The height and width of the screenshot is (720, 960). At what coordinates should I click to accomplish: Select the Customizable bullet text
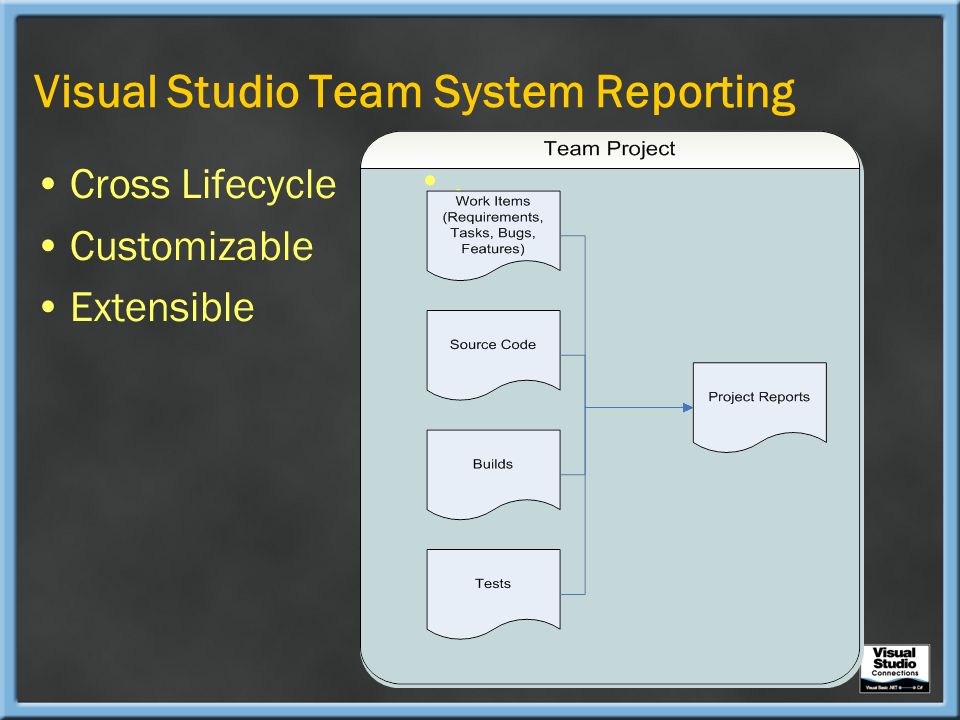(192, 246)
